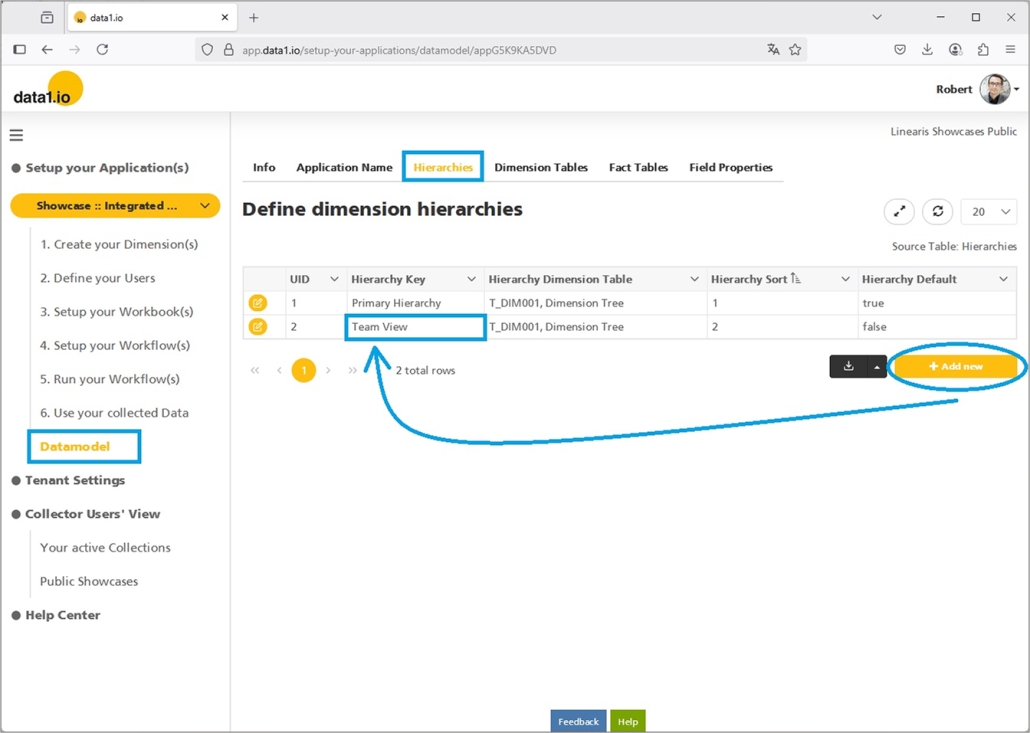1030x733 pixels.
Task: Open browser downloads panel
Action: 928,49
